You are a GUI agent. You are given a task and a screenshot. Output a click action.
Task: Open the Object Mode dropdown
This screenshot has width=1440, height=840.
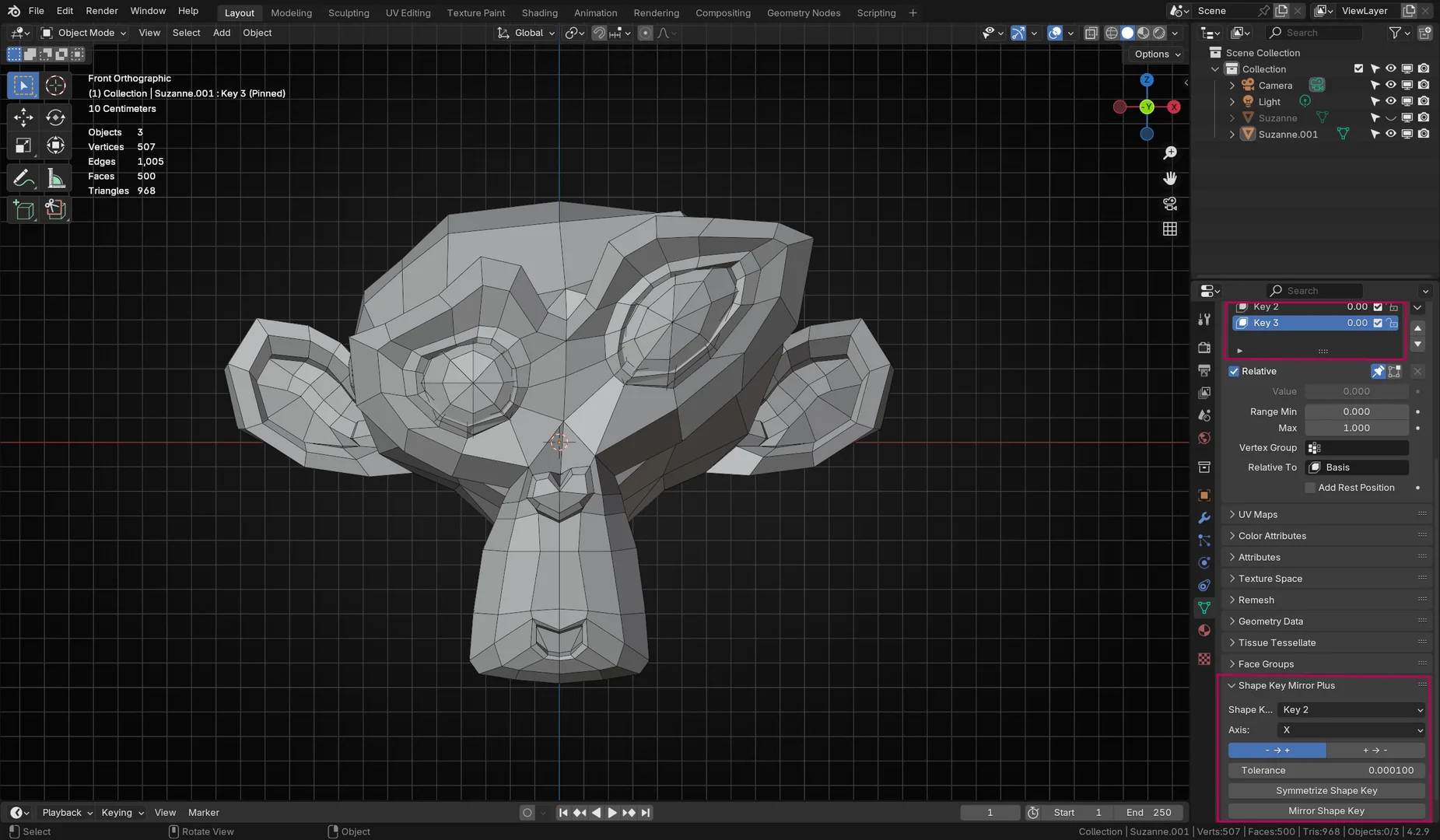point(83,33)
